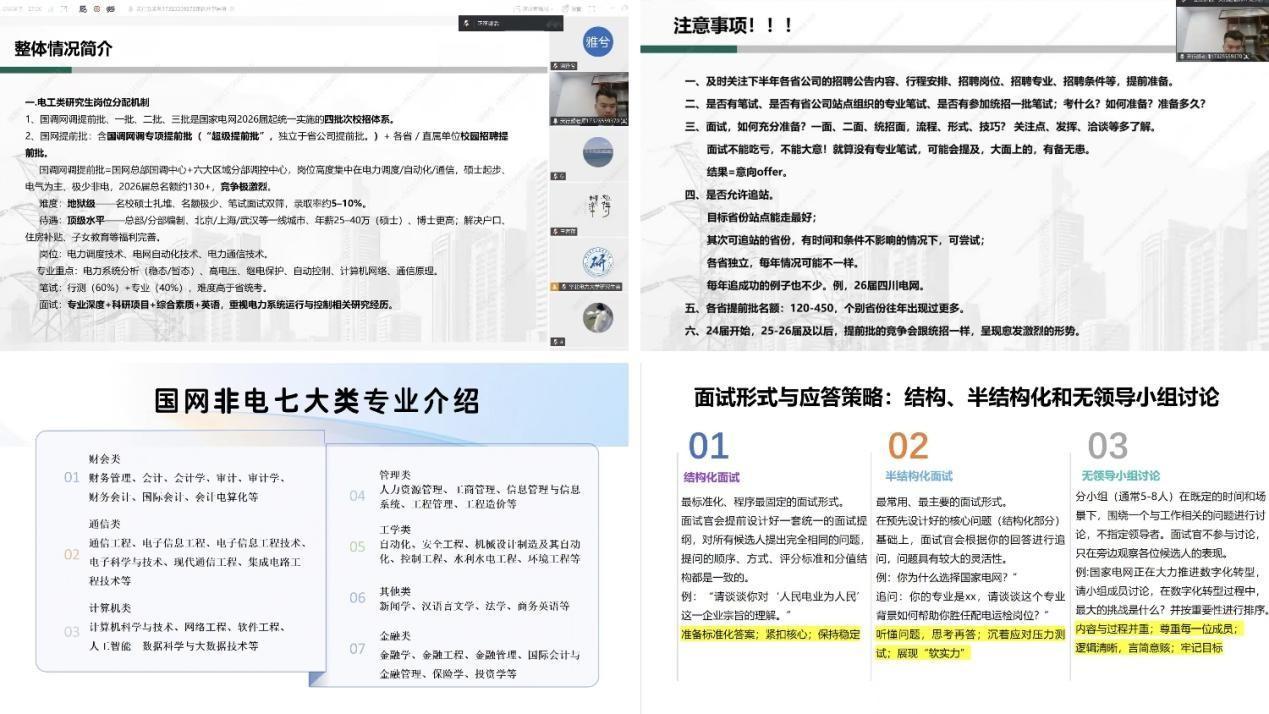Click the 工学类 category heading
Screen dimensions: 1269x714
pos(395,529)
